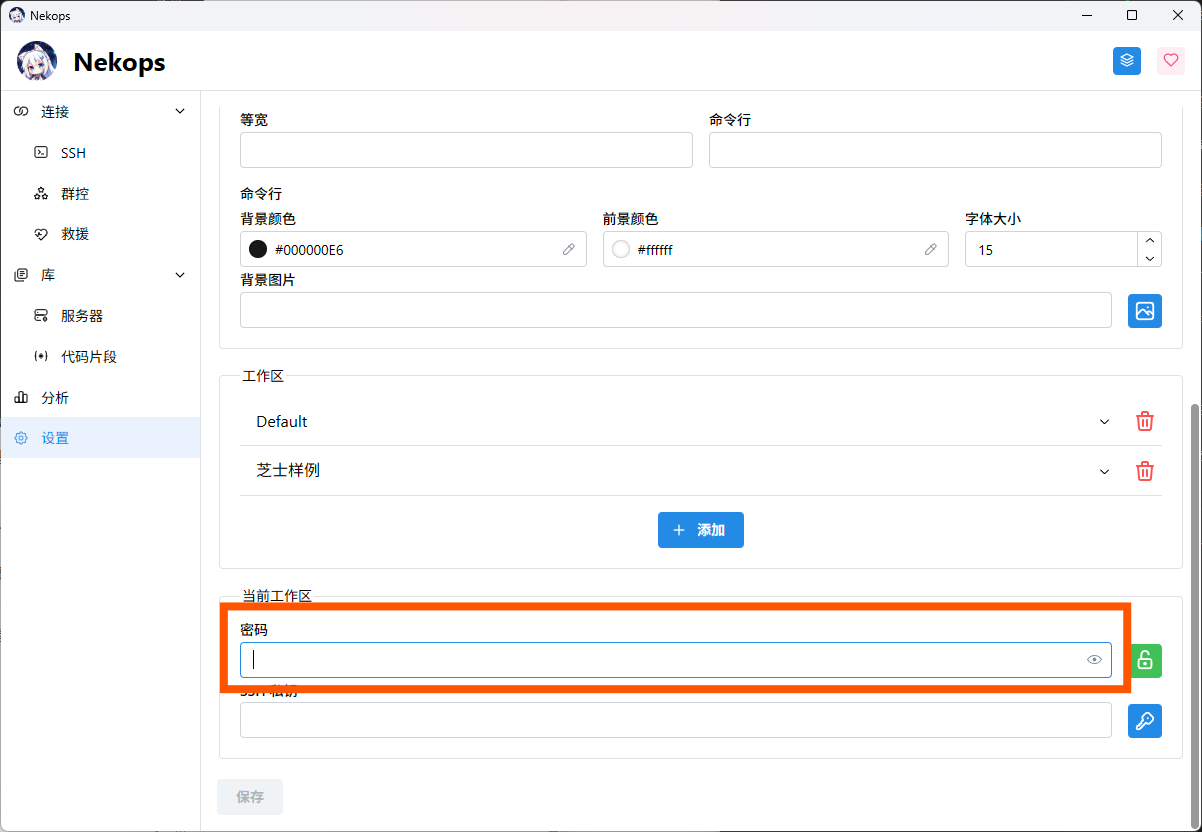Toggle password visibility with eye icon

click(x=1094, y=660)
